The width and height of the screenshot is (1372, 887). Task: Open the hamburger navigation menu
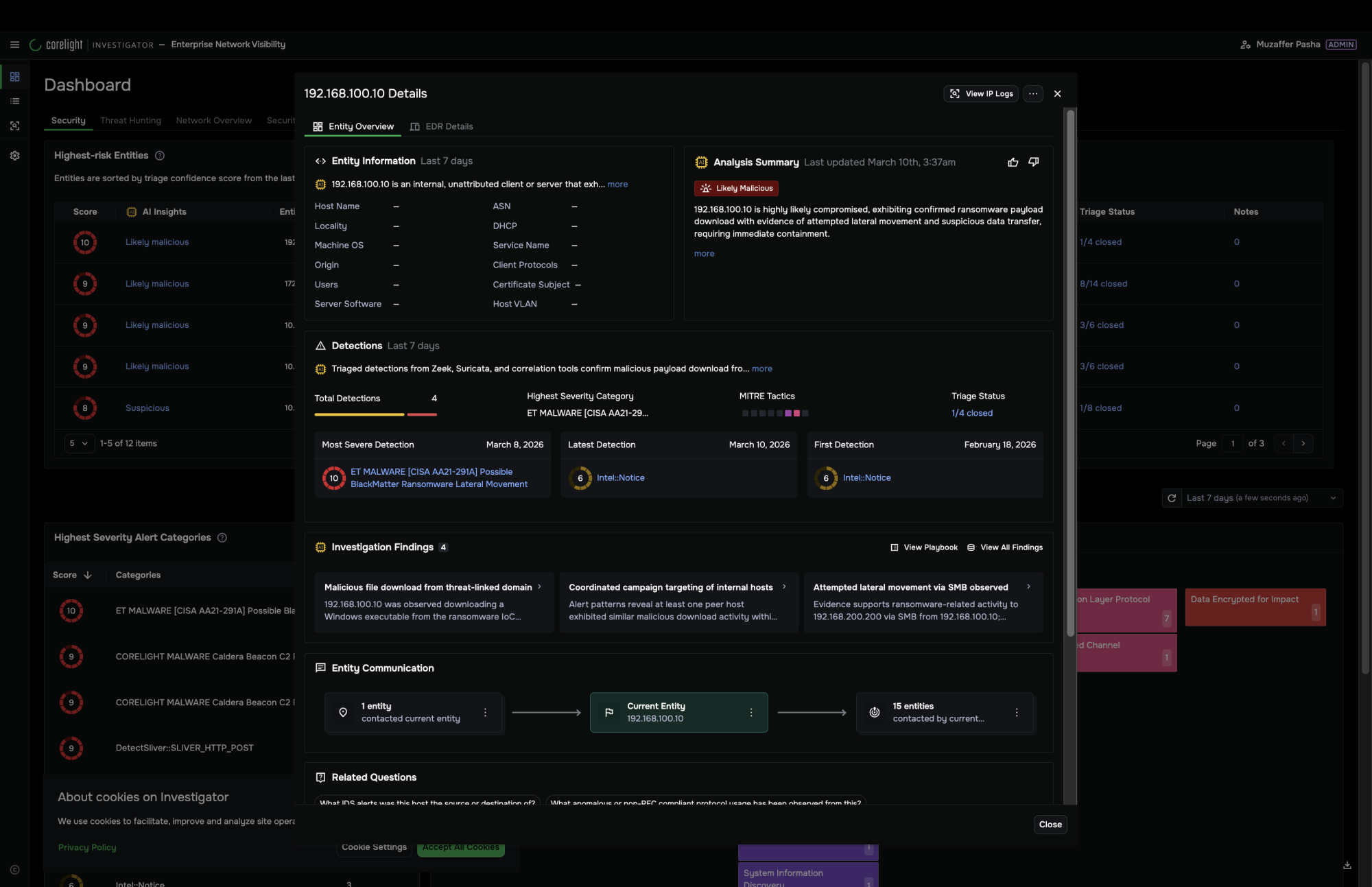pyautogui.click(x=14, y=45)
